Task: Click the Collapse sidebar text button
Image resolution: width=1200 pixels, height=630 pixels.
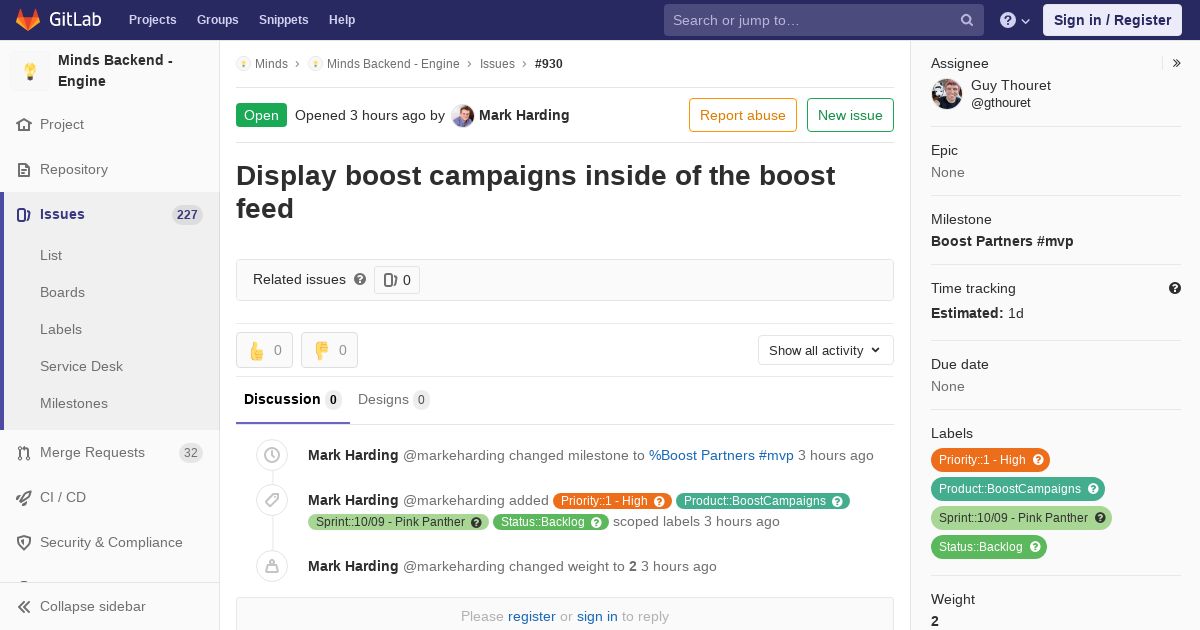Action: pos(93,607)
